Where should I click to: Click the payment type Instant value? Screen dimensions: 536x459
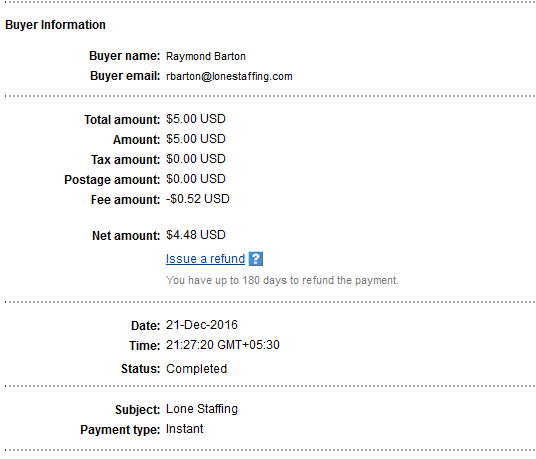(185, 429)
